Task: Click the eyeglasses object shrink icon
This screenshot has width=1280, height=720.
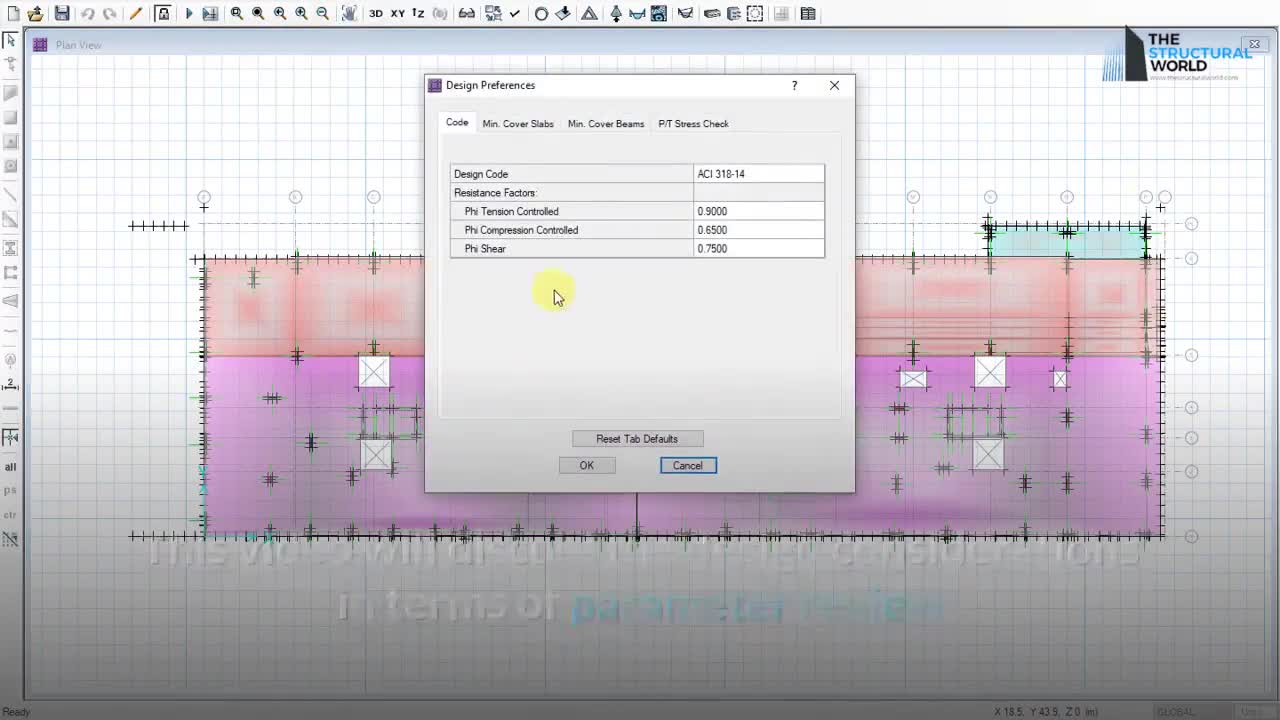Action: [467, 14]
